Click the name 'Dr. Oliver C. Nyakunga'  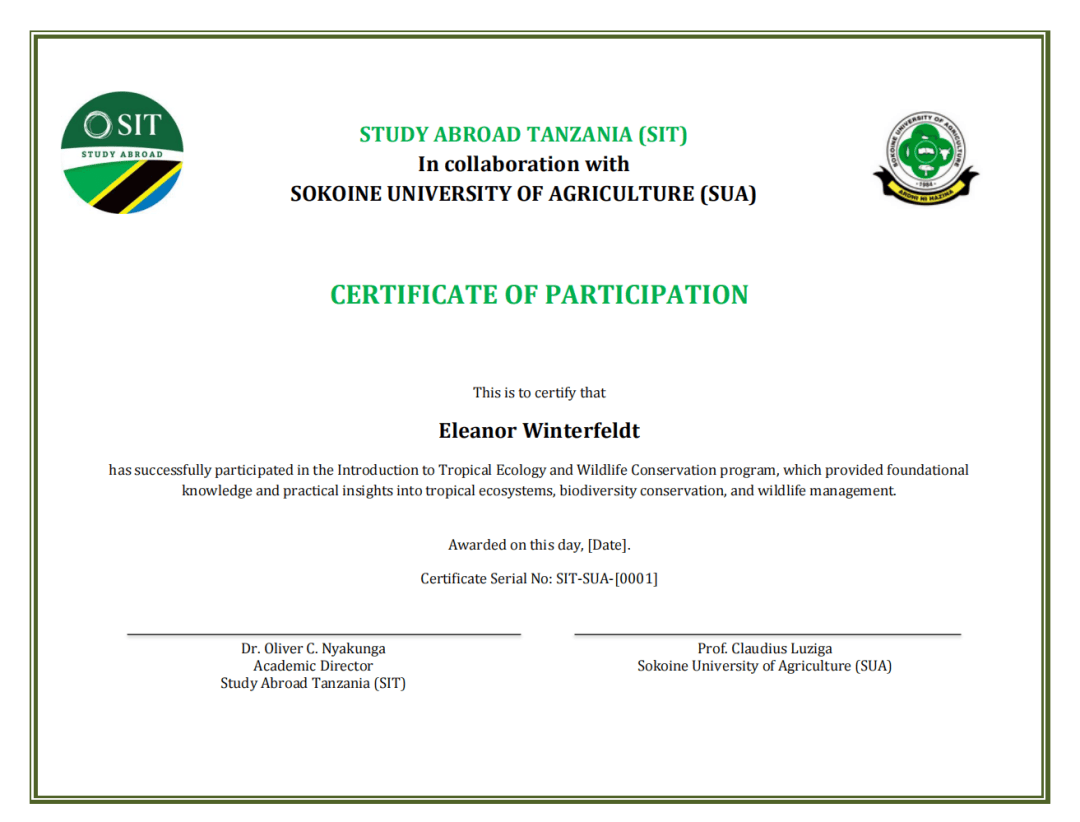click(313, 648)
